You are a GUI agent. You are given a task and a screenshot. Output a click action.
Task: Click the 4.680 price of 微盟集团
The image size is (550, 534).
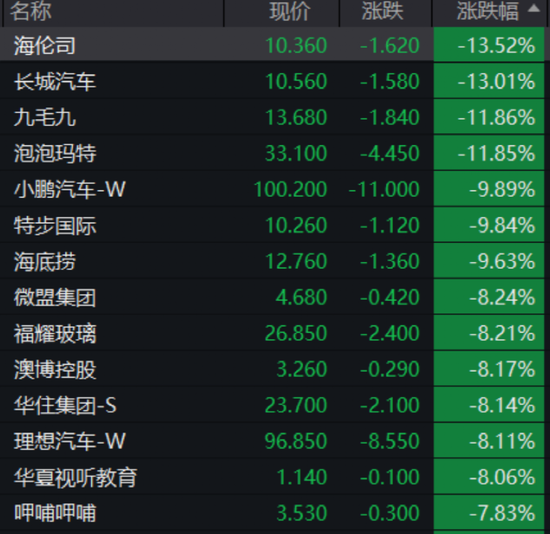(x=301, y=297)
